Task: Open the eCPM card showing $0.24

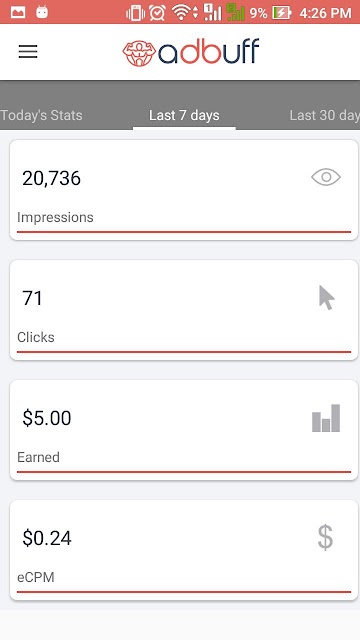Action: click(184, 550)
